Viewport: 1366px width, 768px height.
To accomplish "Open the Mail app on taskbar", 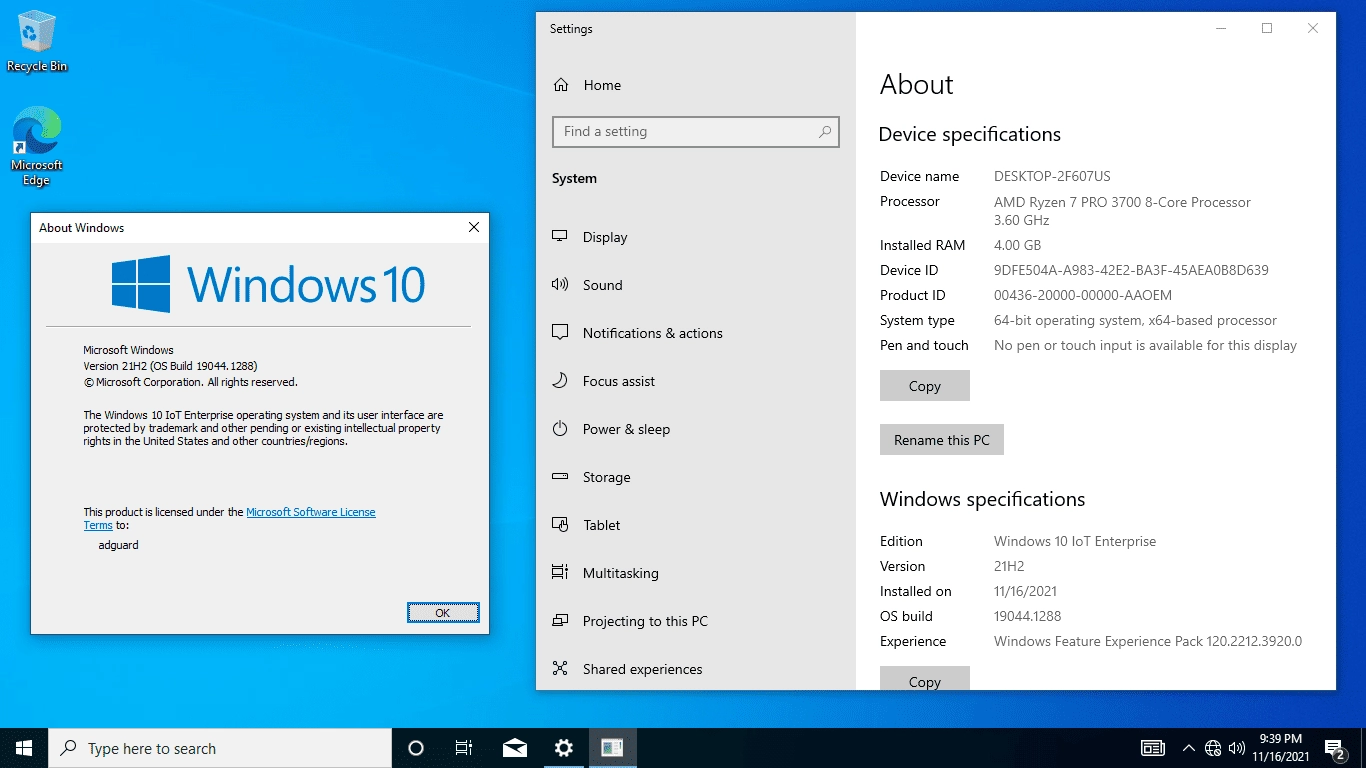I will click(515, 748).
